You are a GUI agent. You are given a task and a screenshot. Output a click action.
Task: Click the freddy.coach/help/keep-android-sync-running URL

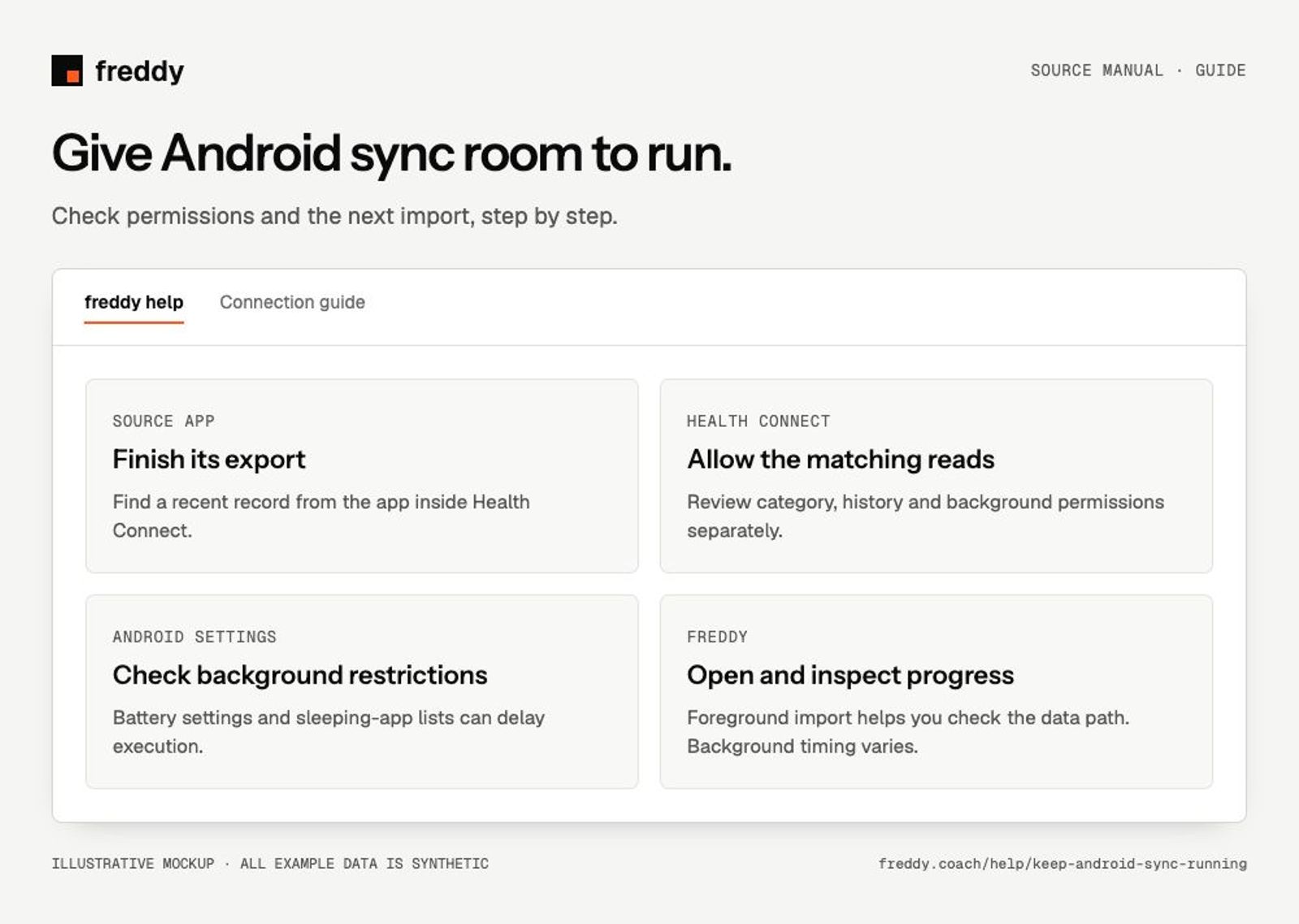(x=1063, y=863)
